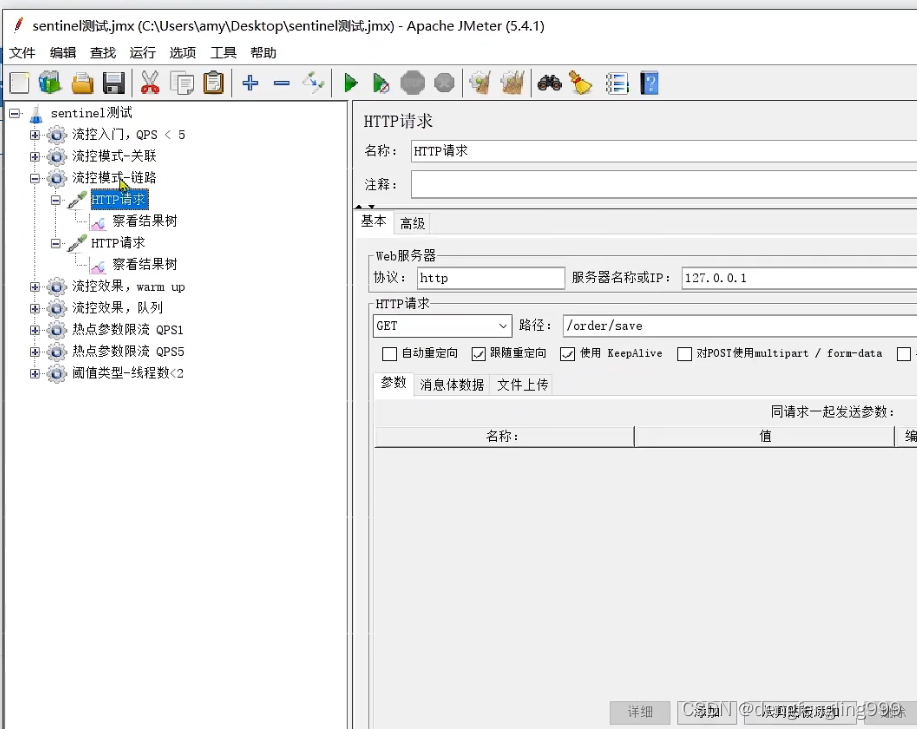This screenshot has height=729, width=917.
Task: Select the second 察看结果树 listener
Action: click(144, 264)
